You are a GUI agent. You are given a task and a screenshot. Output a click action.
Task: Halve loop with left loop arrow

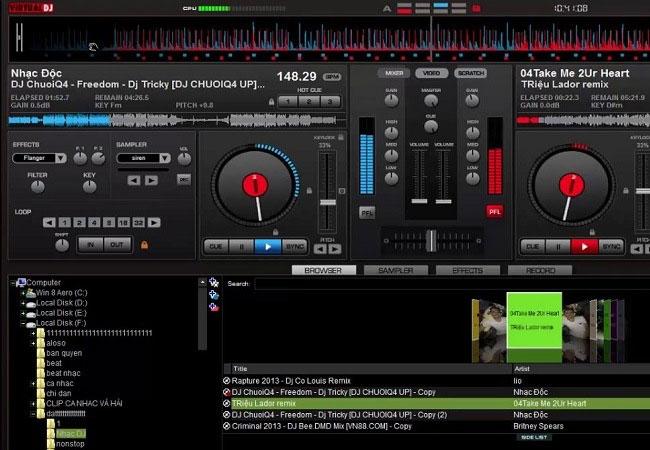(x=49, y=223)
